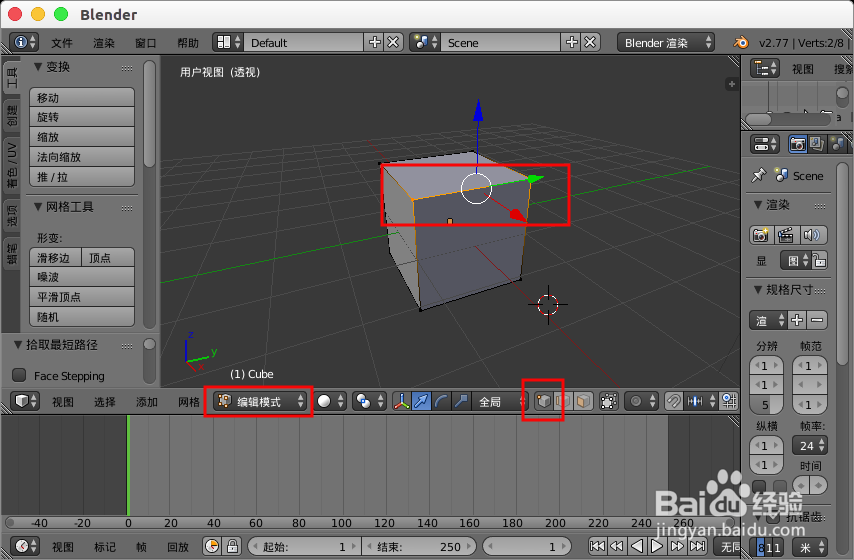Add a new scene next to Scene field
This screenshot has height=560, width=854.
pos(571,42)
